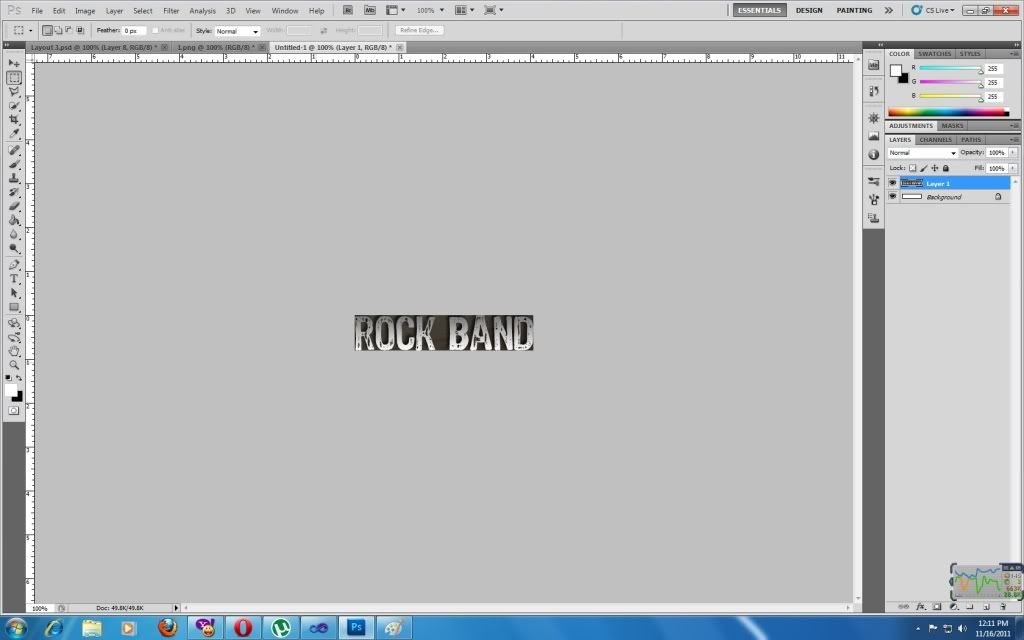Open the Mini Bridge panel icon in dock
Viewport: 1024px width, 640px height.
click(873, 65)
